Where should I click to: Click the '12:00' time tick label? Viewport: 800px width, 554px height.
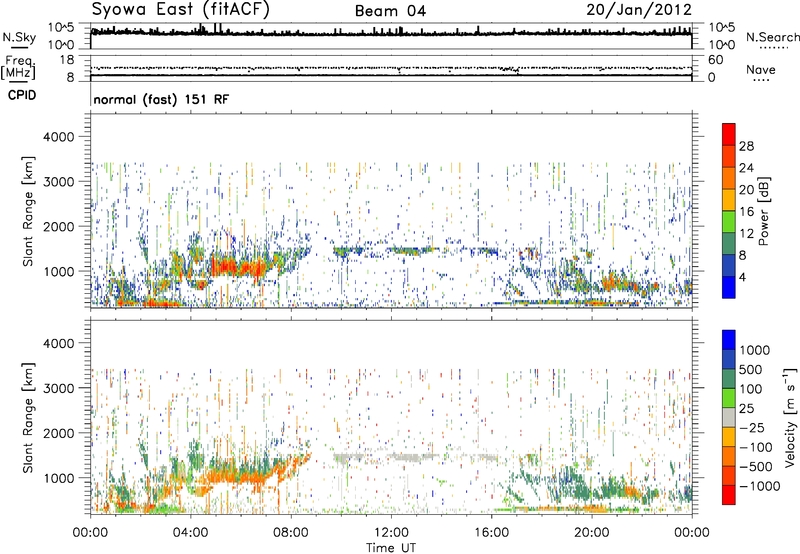click(x=391, y=533)
